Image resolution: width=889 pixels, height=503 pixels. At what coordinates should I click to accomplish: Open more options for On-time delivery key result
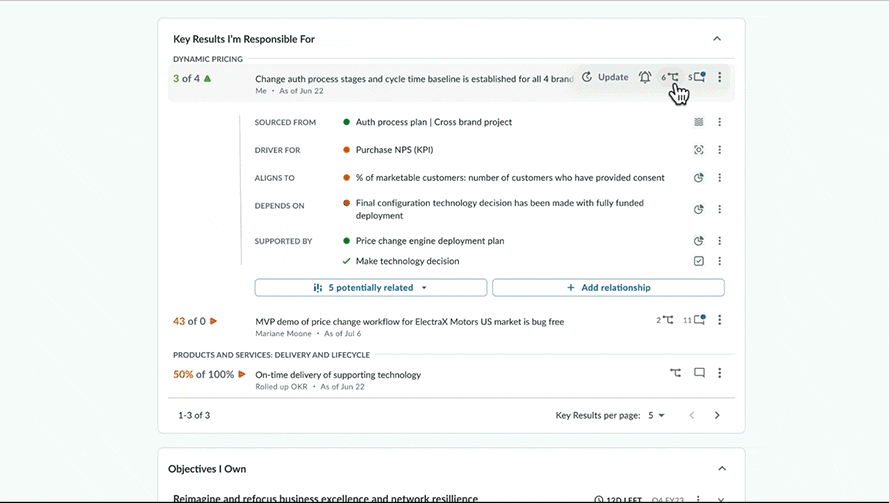point(719,373)
